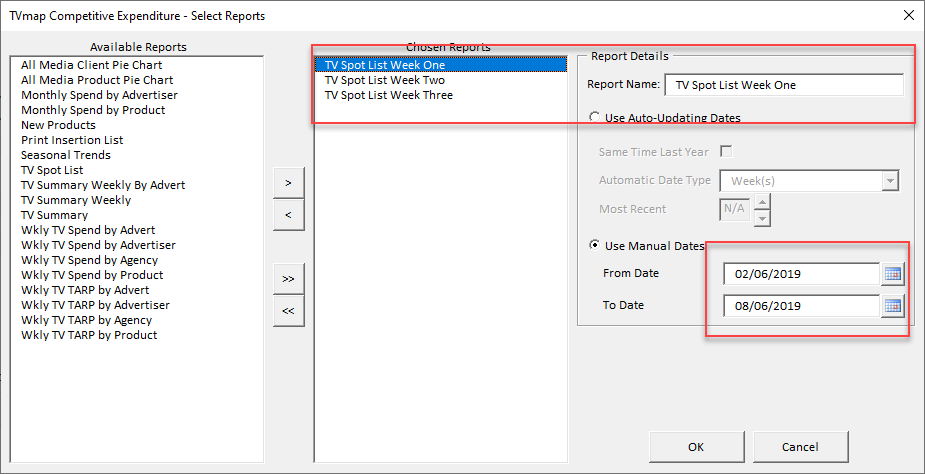The width and height of the screenshot is (925, 474).
Task: Close the Select Reports dialog window
Action: point(909,16)
